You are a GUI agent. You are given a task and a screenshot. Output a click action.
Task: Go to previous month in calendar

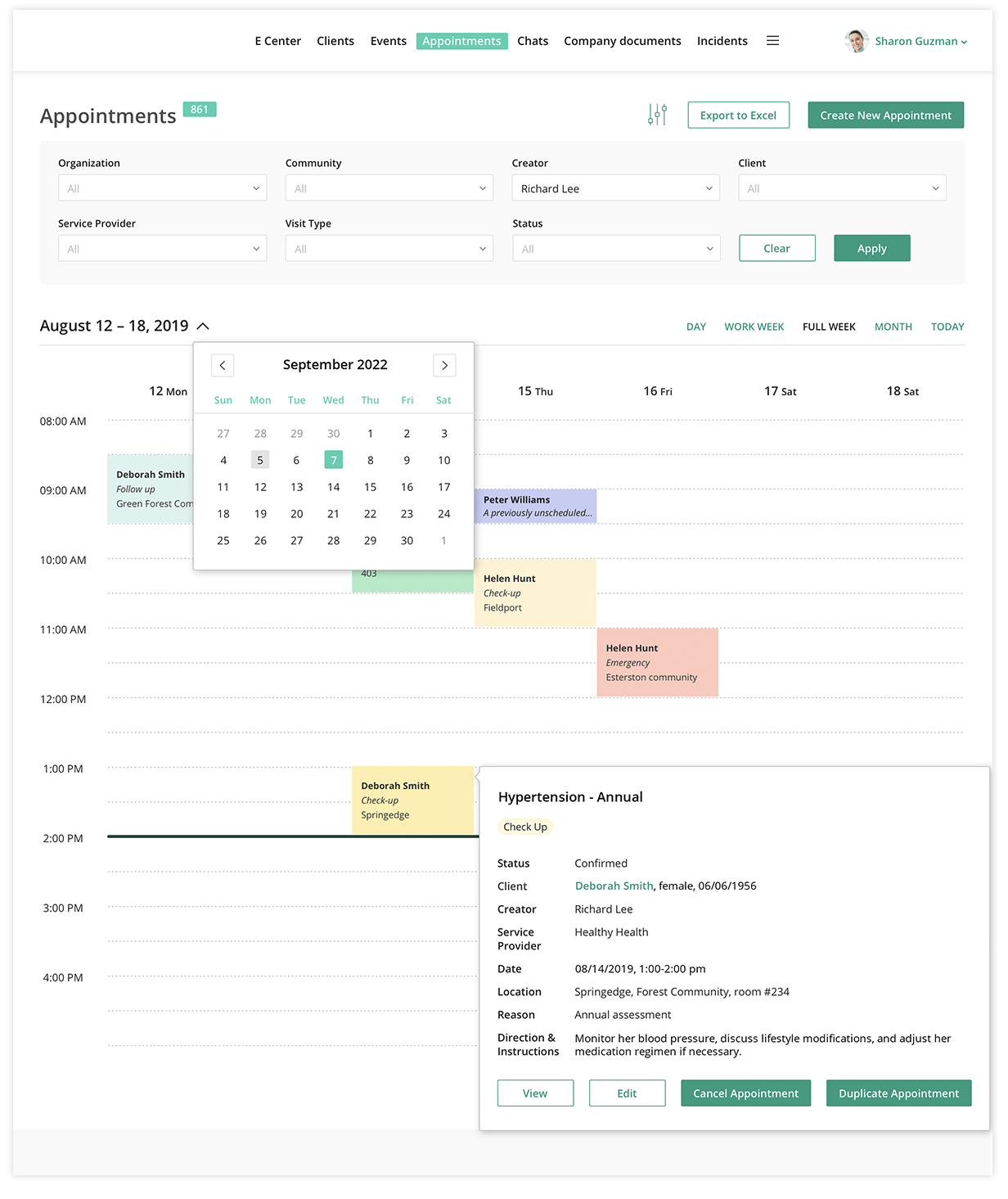click(x=223, y=365)
